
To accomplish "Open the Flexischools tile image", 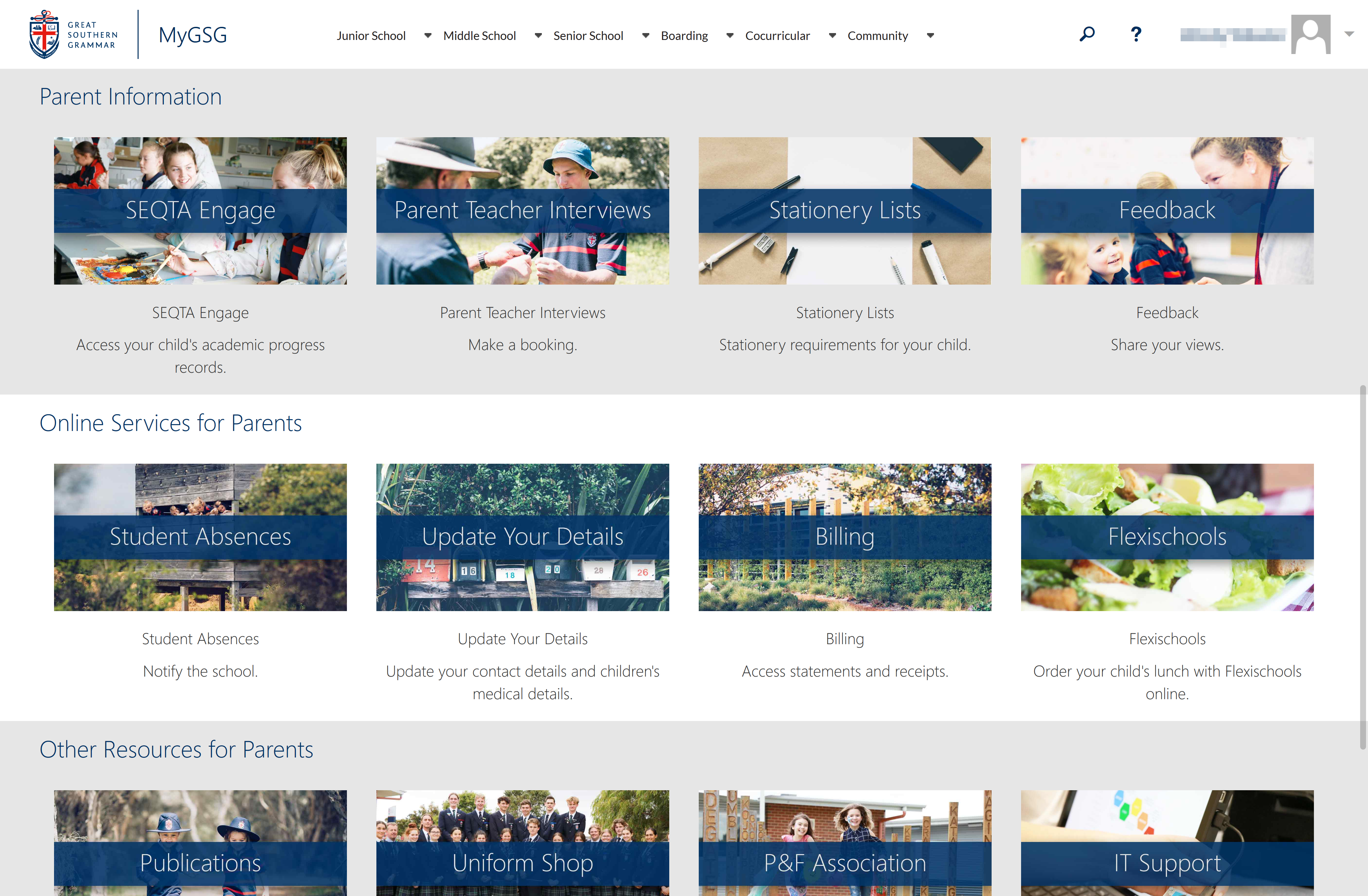I will coord(1167,537).
